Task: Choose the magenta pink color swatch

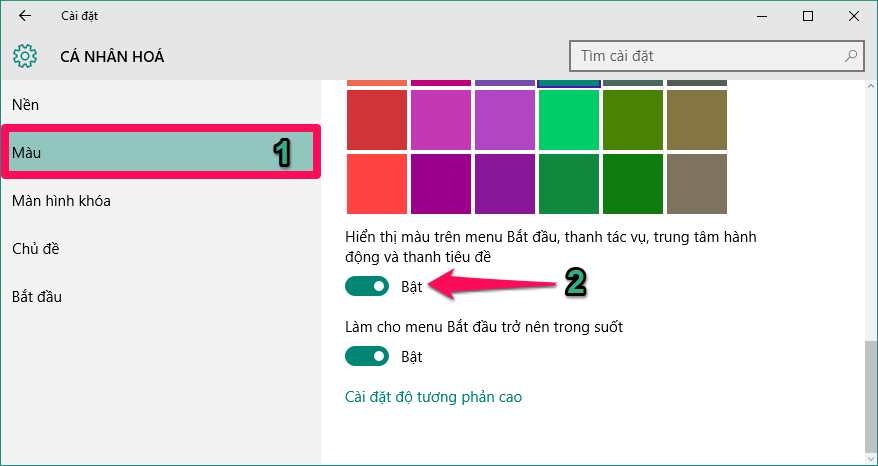Action: pos(441,119)
